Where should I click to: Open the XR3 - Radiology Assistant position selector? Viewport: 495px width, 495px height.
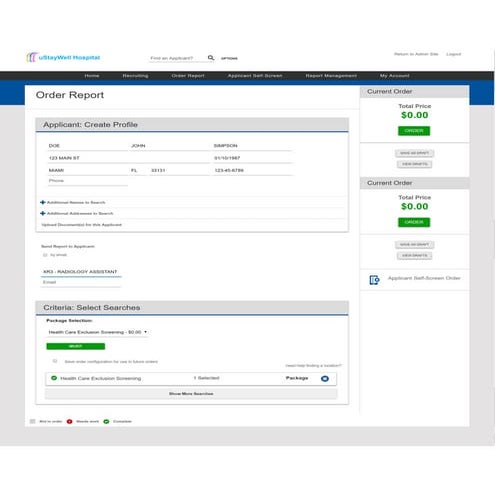tap(81, 272)
